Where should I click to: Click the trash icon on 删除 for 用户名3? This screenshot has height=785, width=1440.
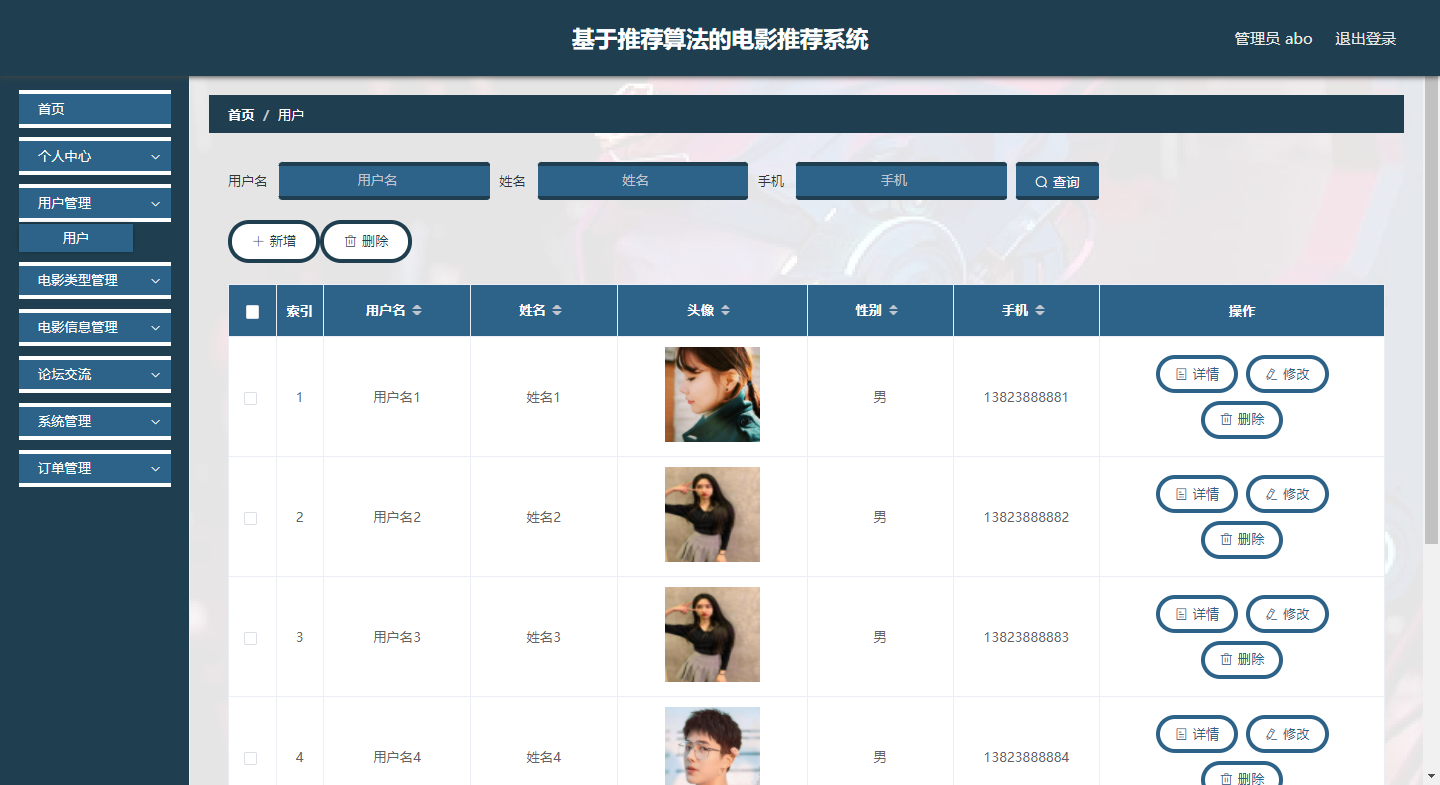click(x=1227, y=659)
